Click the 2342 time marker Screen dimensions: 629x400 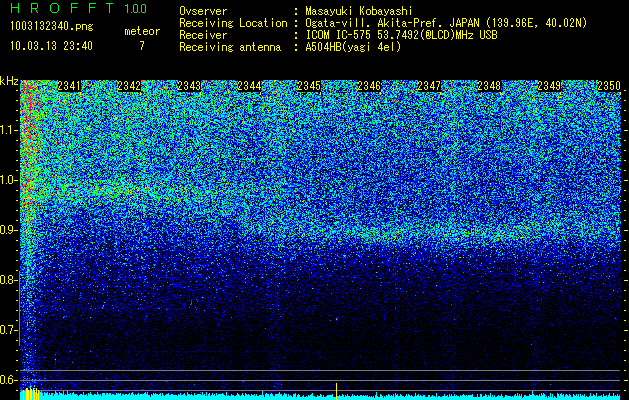pos(129,86)
